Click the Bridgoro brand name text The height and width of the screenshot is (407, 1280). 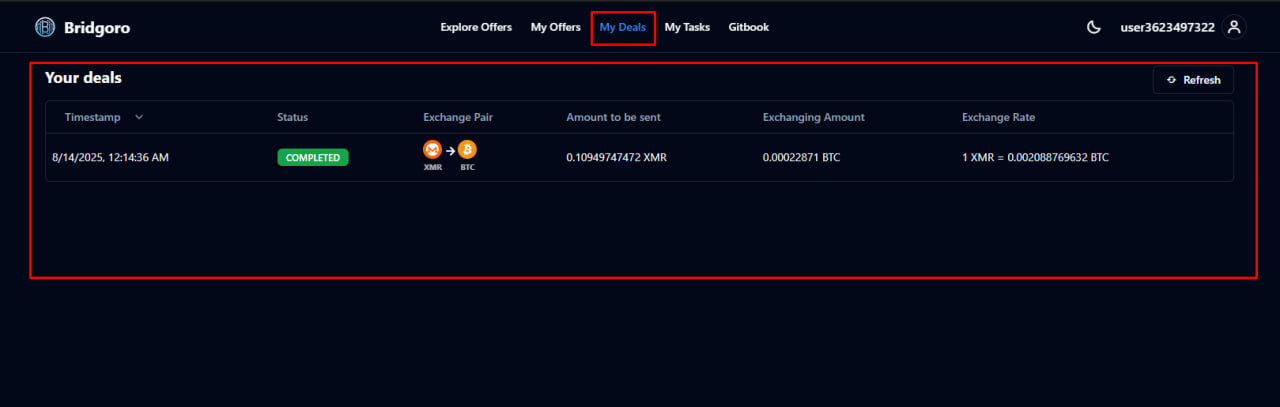[97, 28]
